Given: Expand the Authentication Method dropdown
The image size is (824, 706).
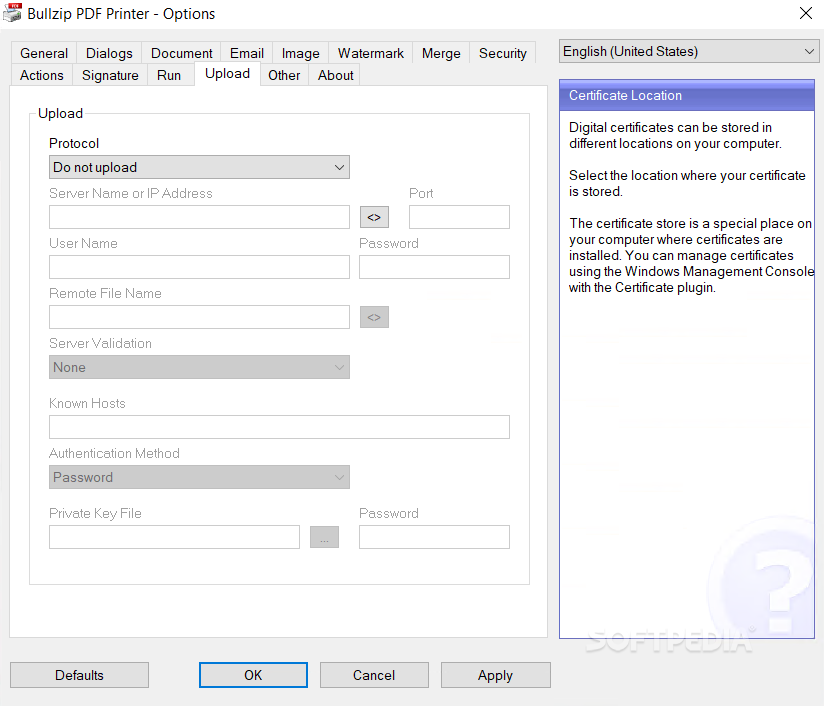Looking at the screenshot, I should coord(199,477).
